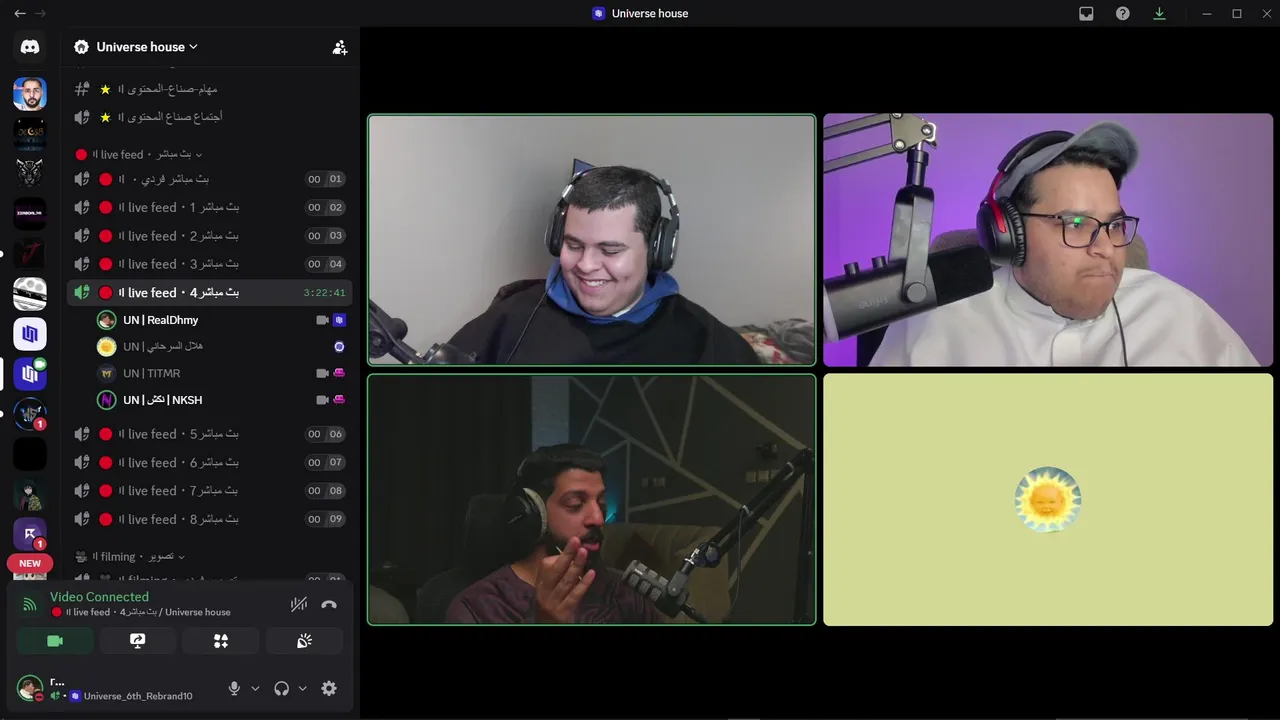Open Discord direct messages home icon
This screenshot has height=720, width=1280.
click(x=30, y=47)
